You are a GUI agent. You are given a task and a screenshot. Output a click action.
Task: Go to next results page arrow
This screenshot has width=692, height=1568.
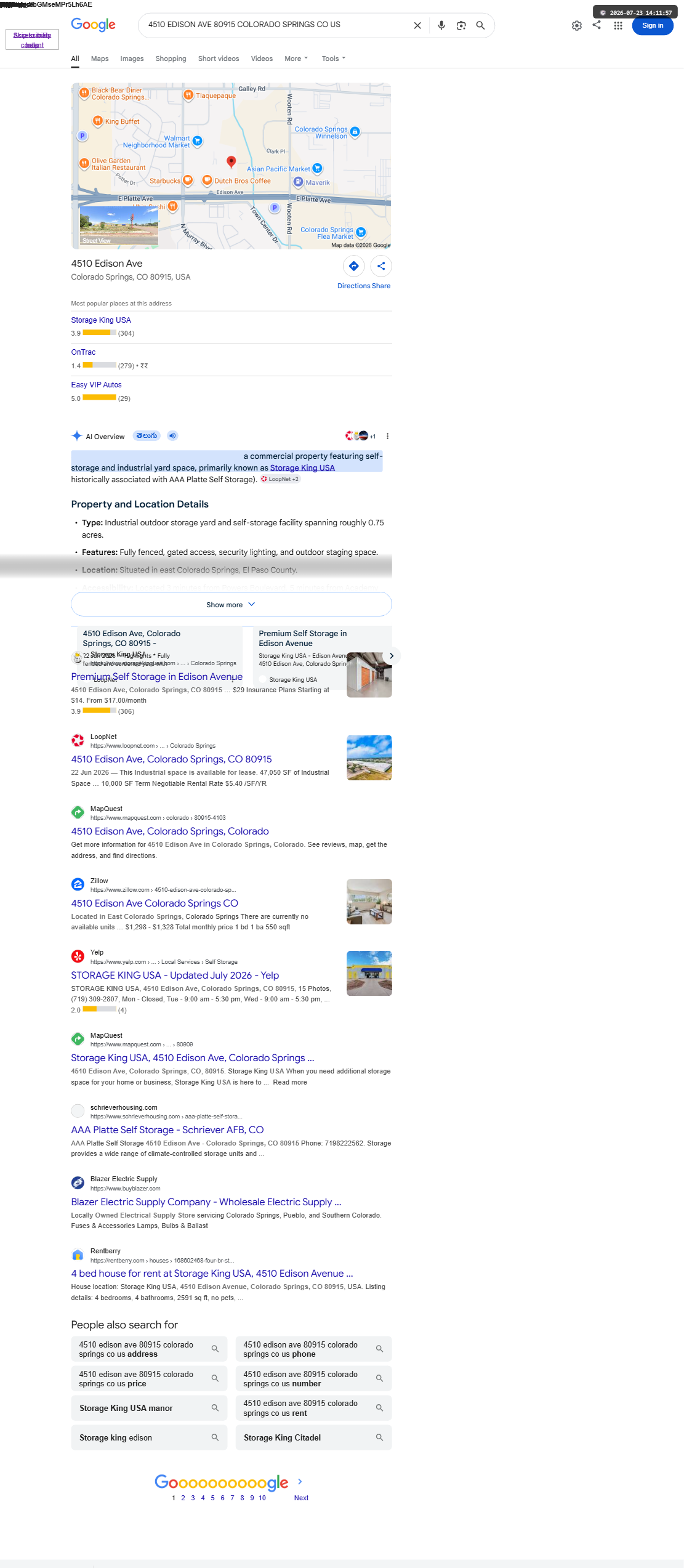[x=300, y=1481]
